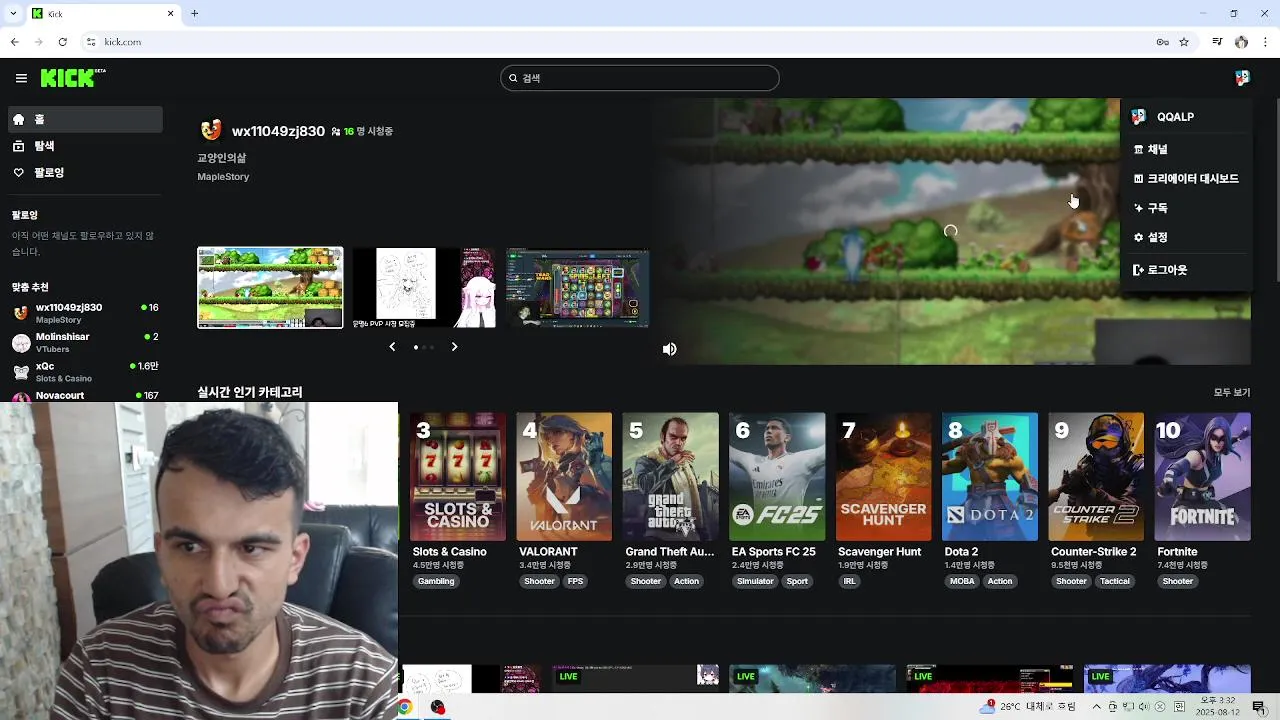This screenshot has width=1280, height=720.
Task: Open the browser three-dot menu
Action: click(1266, 42)
